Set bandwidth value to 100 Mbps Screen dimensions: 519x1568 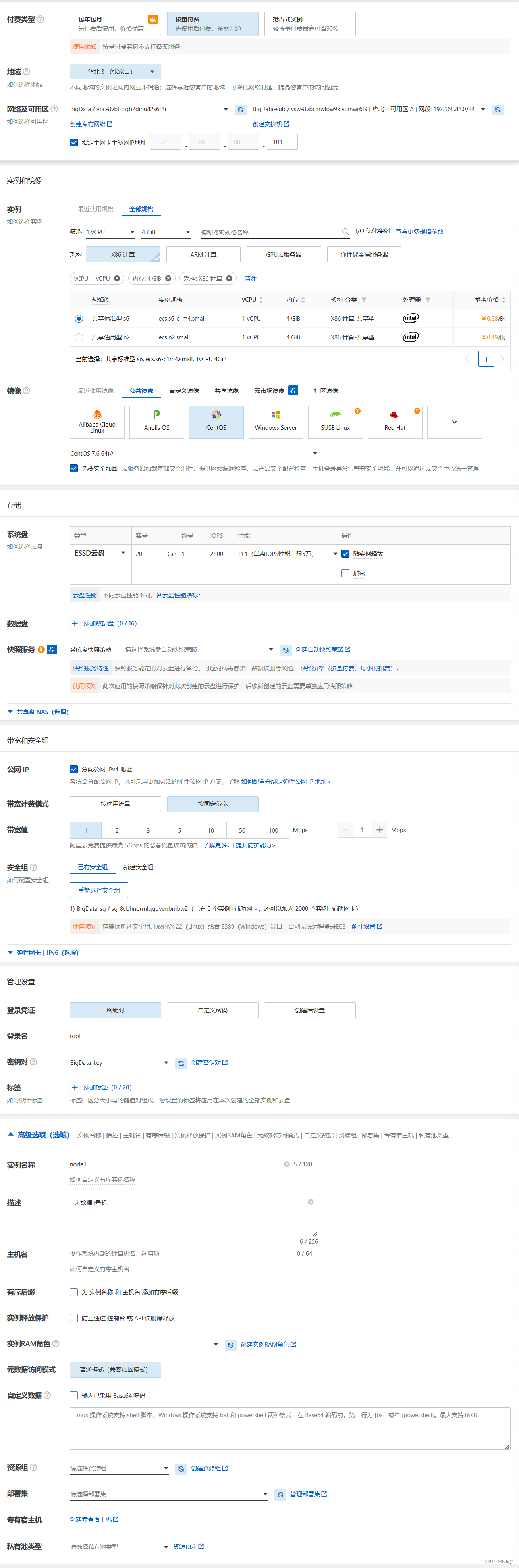click(274, 830)
